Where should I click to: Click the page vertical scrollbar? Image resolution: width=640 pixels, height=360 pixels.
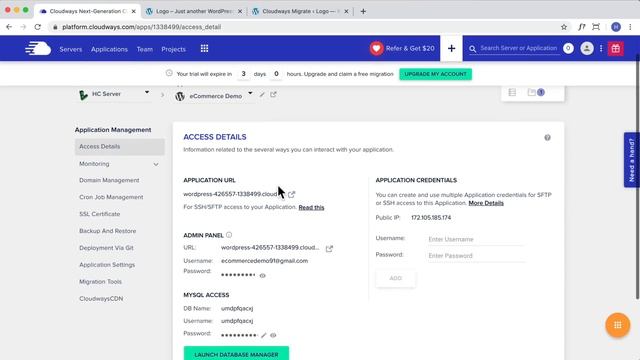point(638,176)
